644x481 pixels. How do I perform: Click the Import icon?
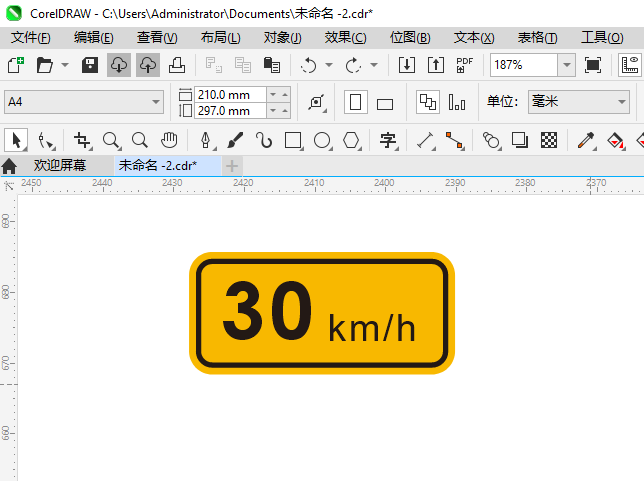coord(407,65)
